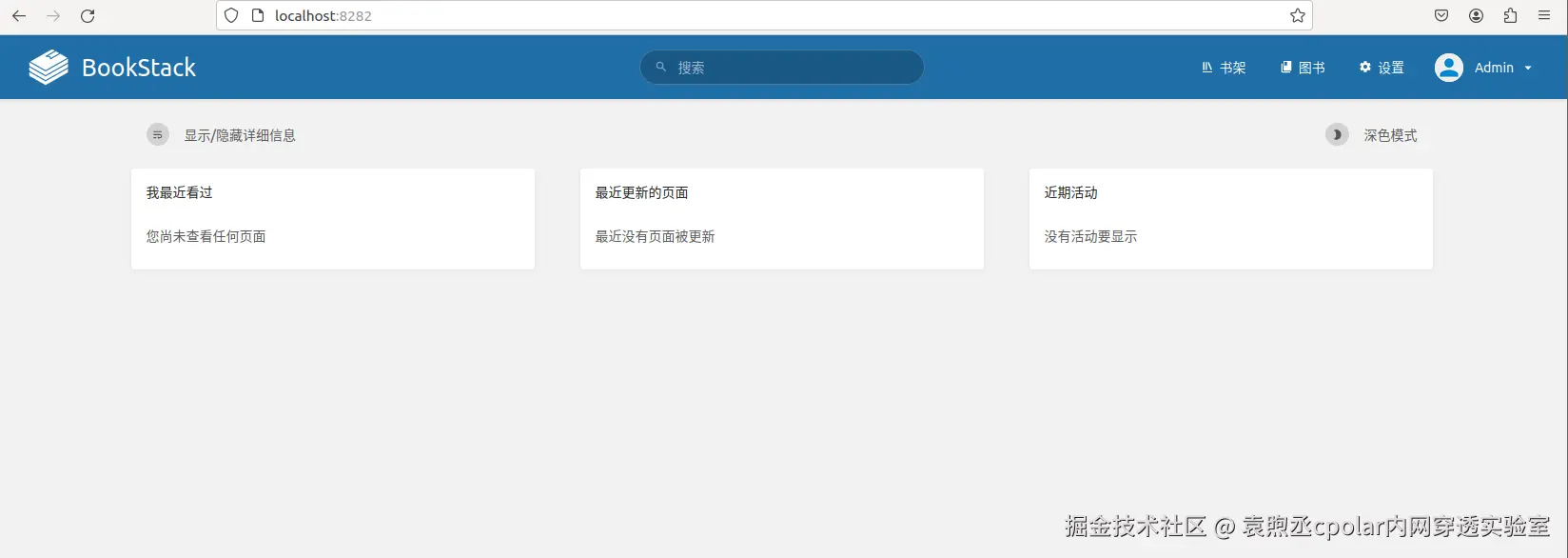Click the Admin user avatar icon
The height and width of the screenshot is (558, 1568).
click(1448, 68)
